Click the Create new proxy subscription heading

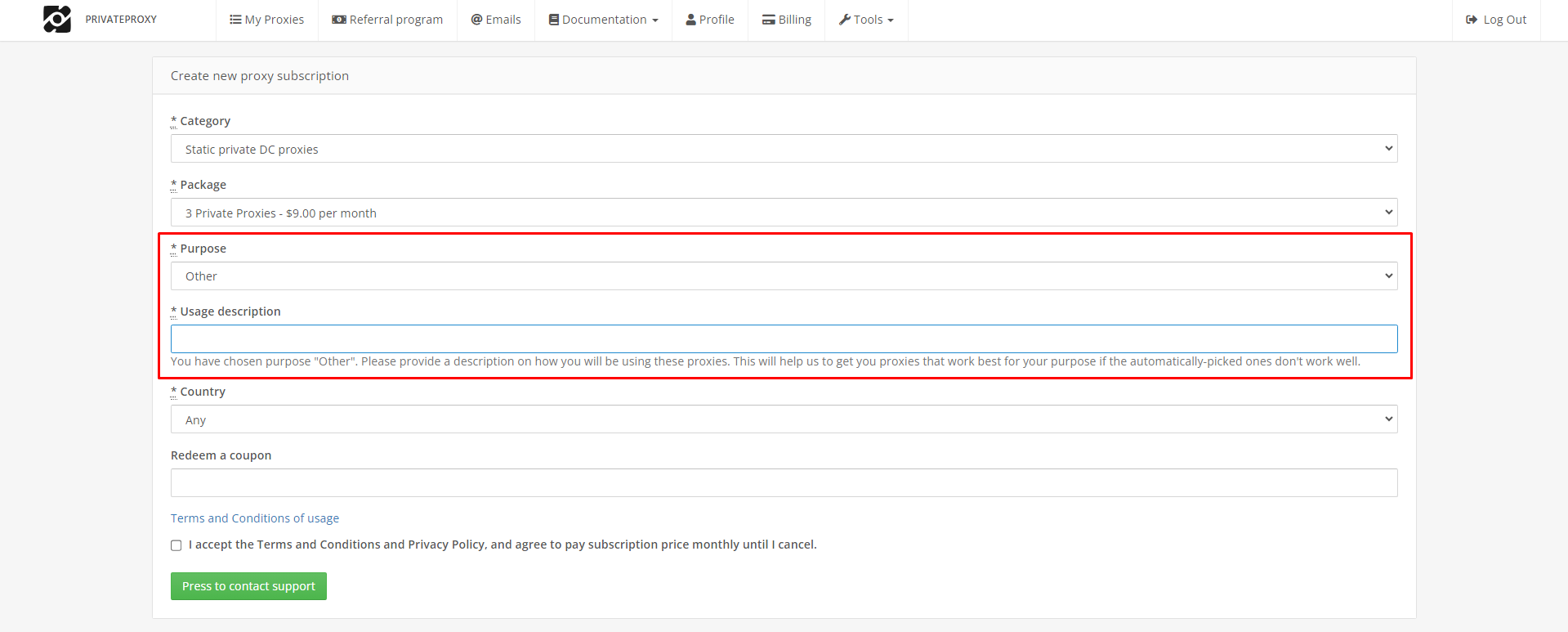[260, 76]
